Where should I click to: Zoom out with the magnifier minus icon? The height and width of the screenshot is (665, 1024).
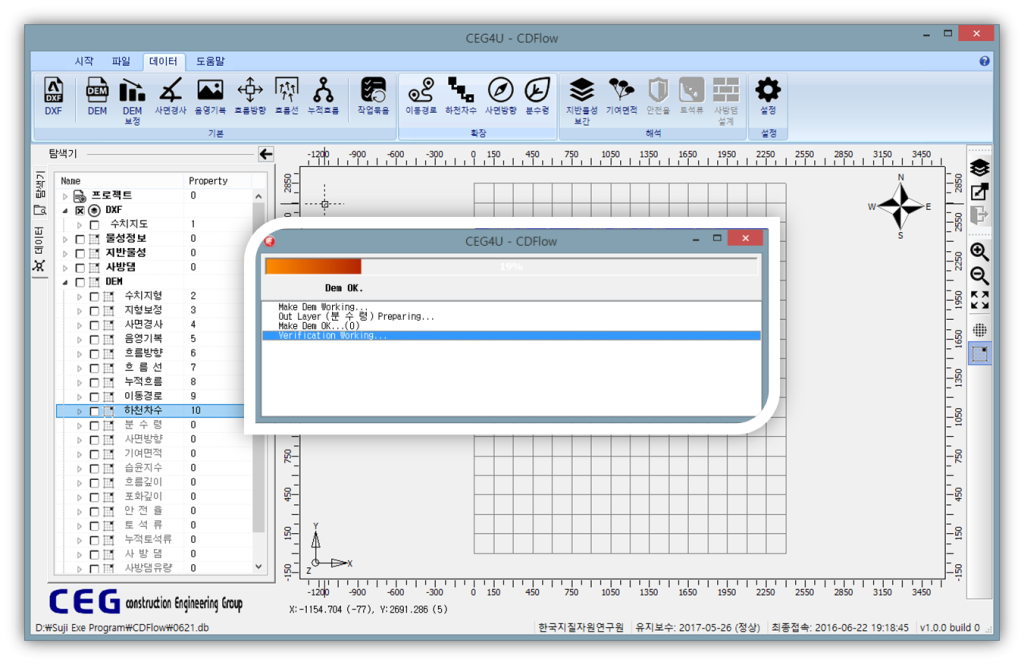click(979, 276)
